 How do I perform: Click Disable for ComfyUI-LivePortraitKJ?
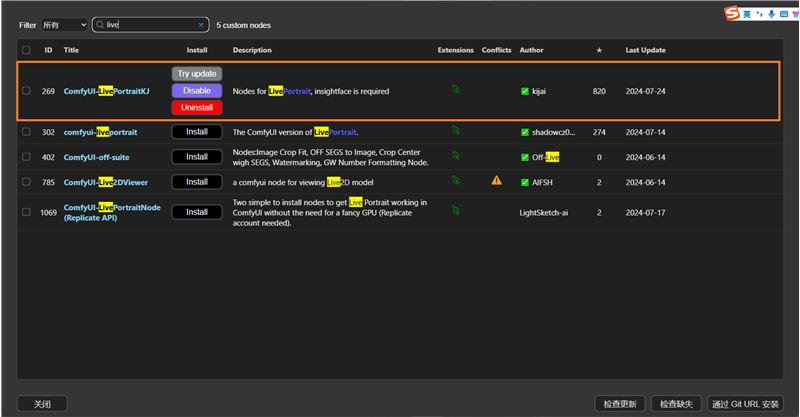click(197, 90)
